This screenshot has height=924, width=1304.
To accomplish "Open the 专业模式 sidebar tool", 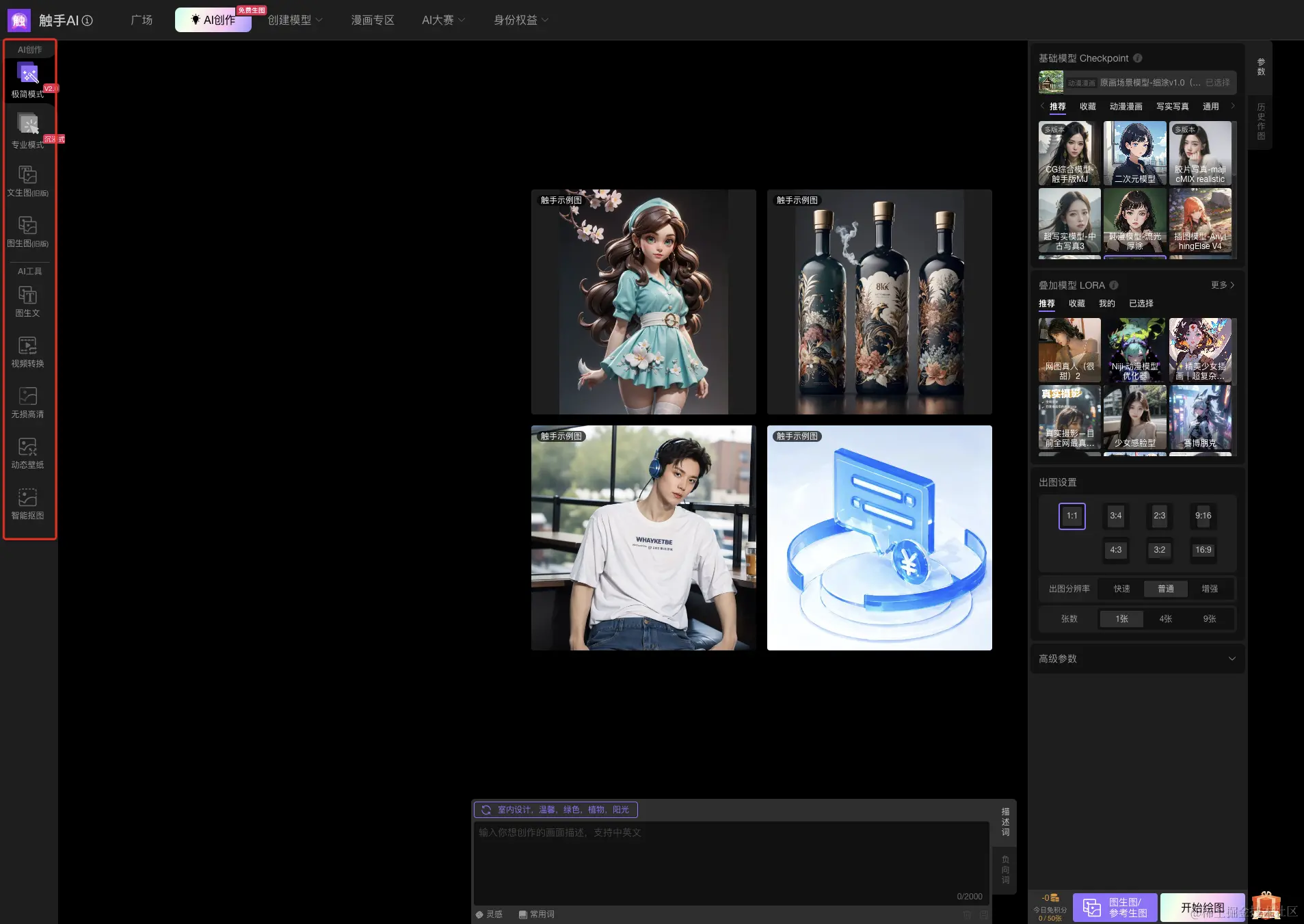I will (28, 125).
